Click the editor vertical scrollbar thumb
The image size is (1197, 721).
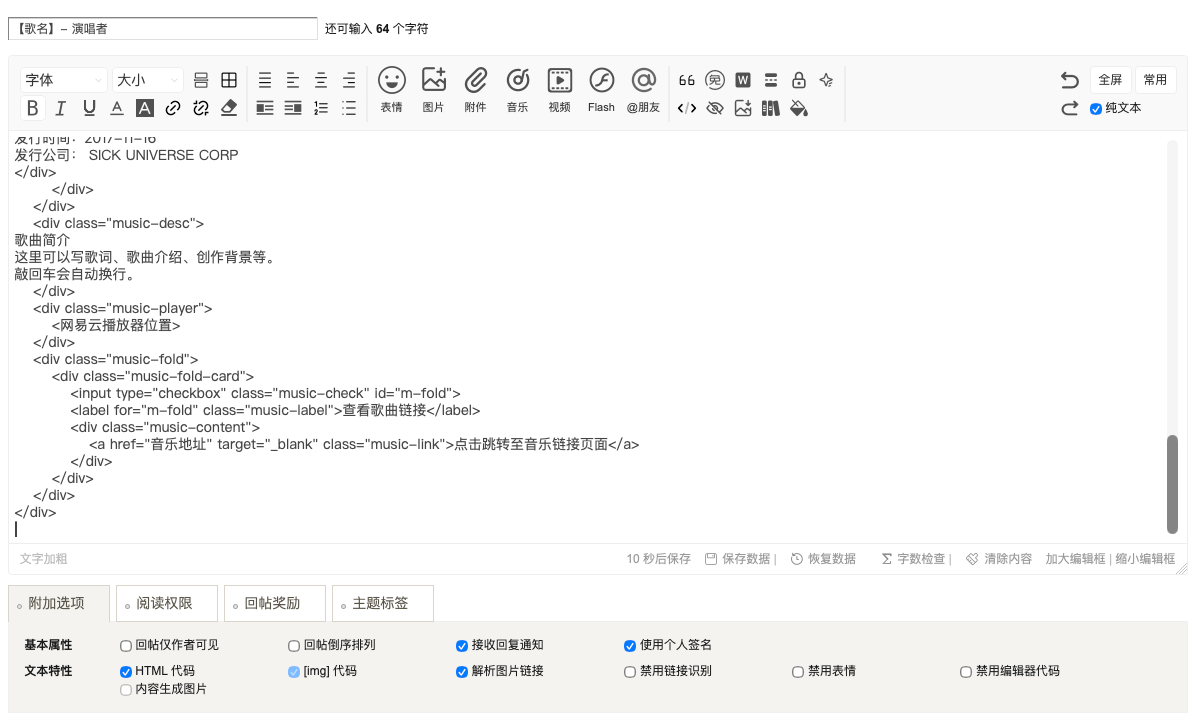click(1173, 484)
